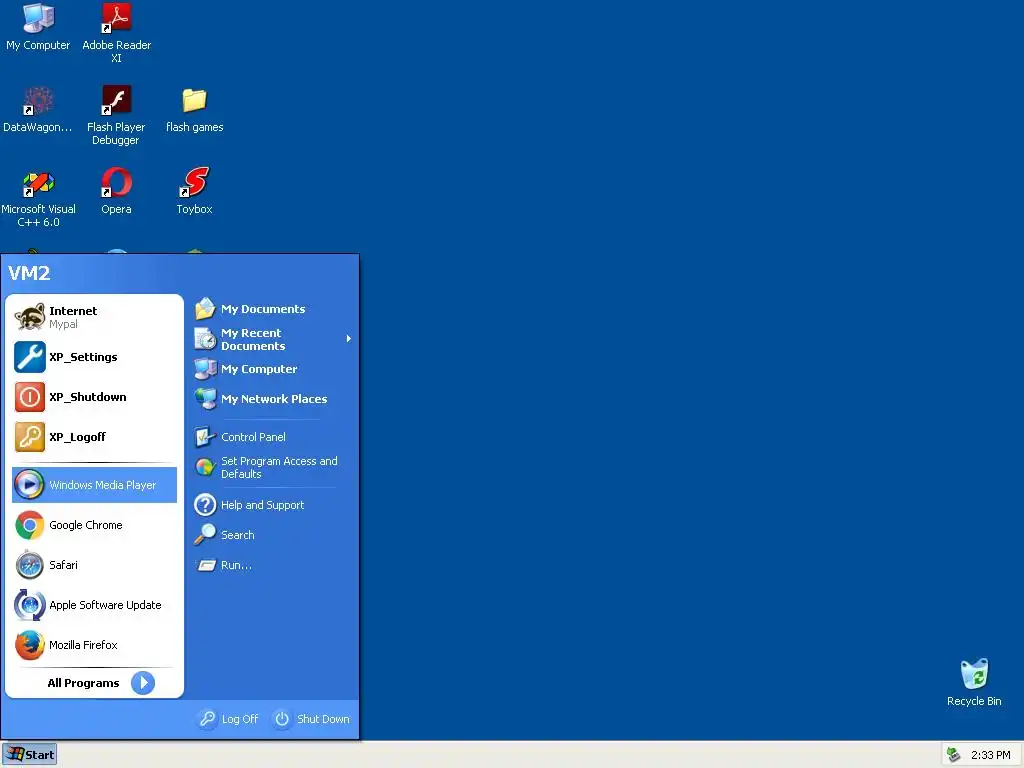Open the Opera desktop shortcut
Screen dimensions: 1024x768
(116, 191)
